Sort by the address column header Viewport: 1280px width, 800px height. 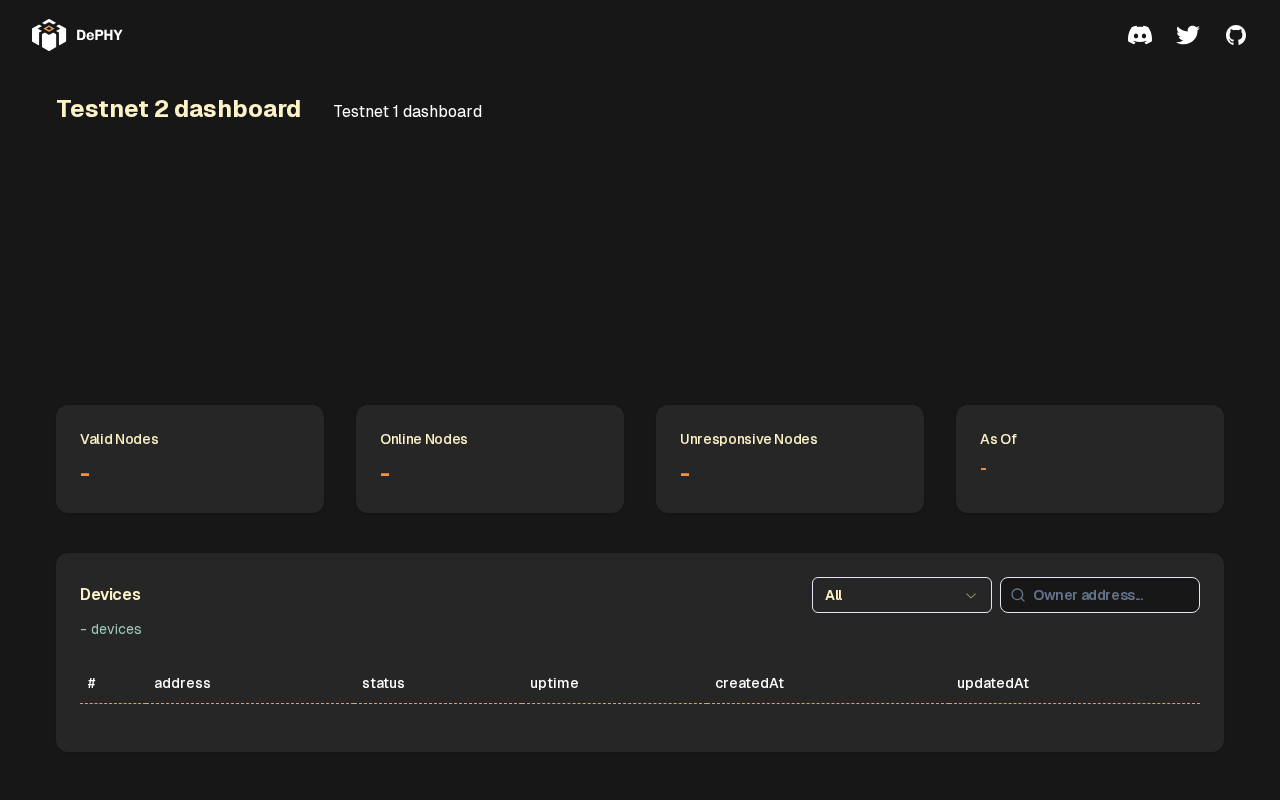pyautogui.click(x=182, y=683)
